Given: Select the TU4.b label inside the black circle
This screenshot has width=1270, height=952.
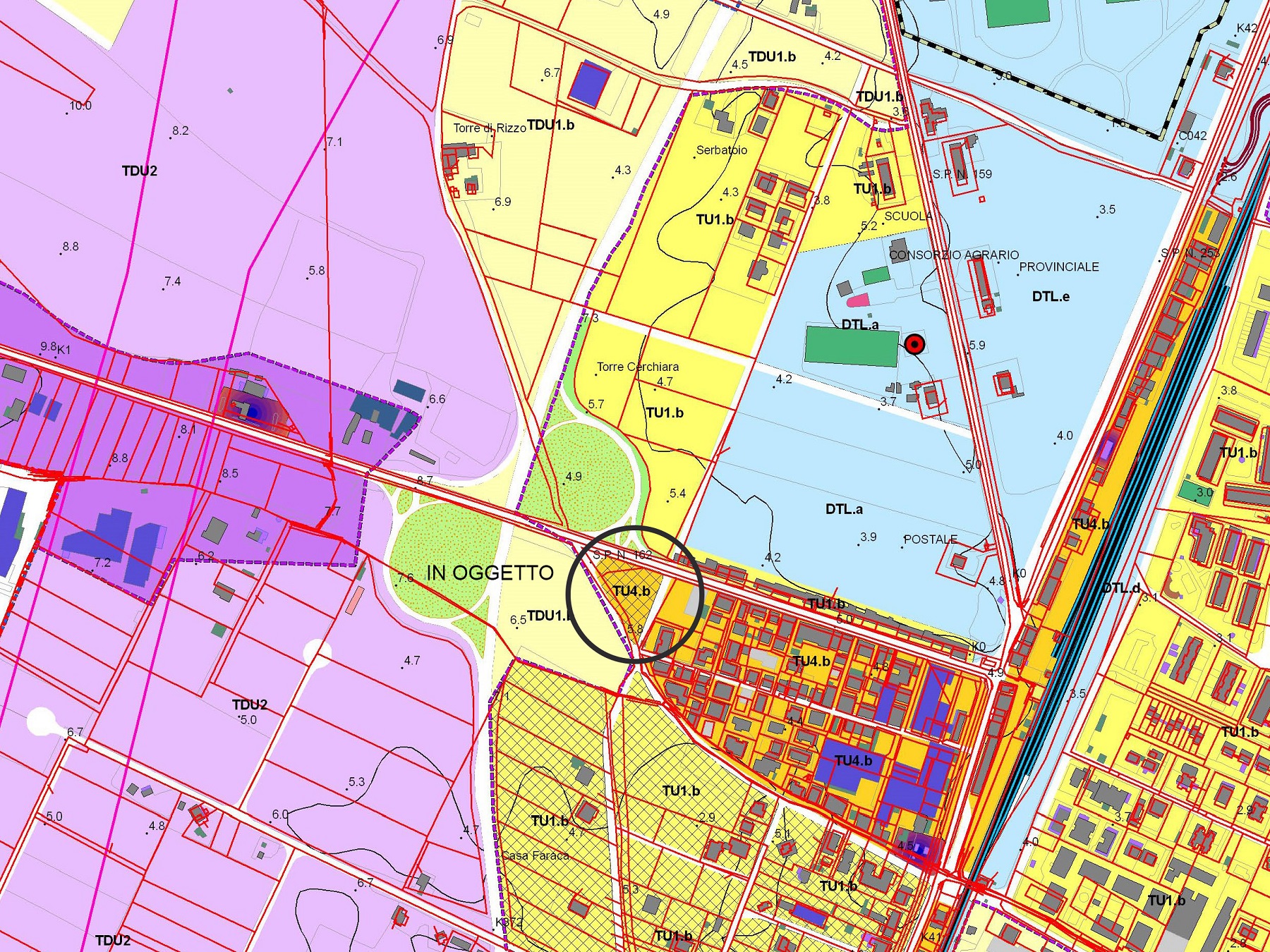Looking at the screenshot, I should point(631,591).
